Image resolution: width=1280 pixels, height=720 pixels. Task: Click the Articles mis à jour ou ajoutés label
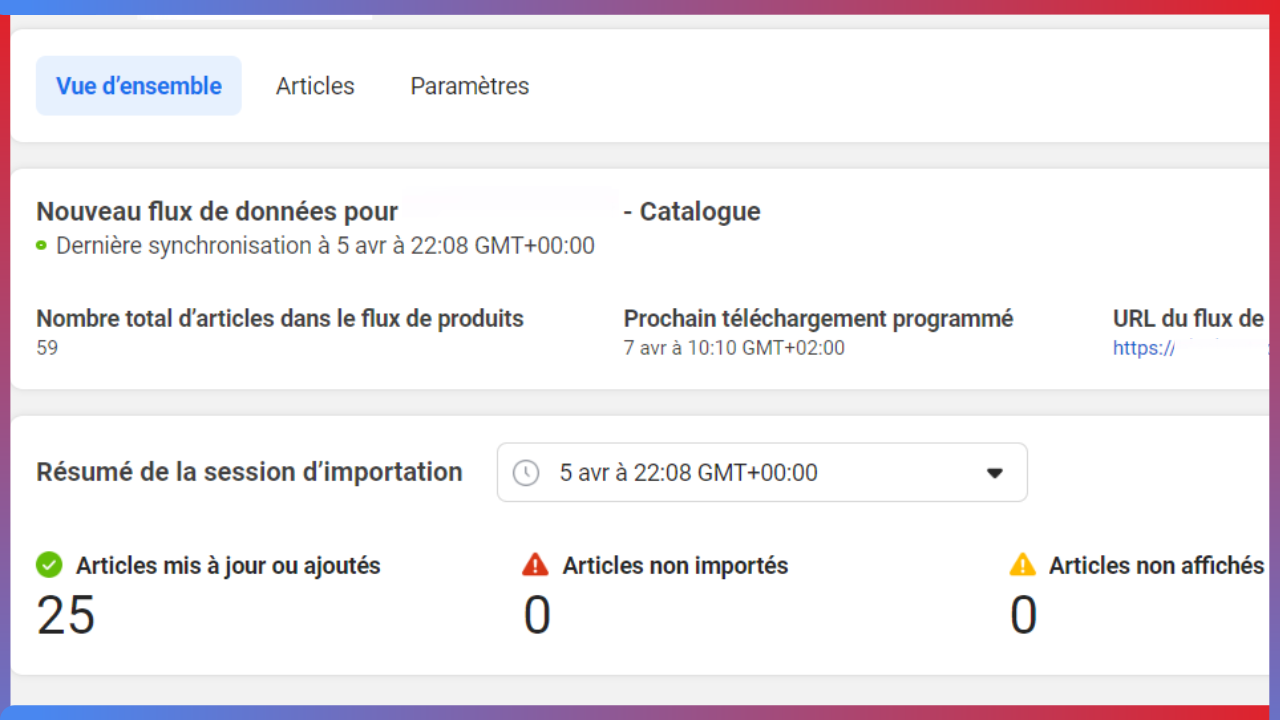[228, 566]
